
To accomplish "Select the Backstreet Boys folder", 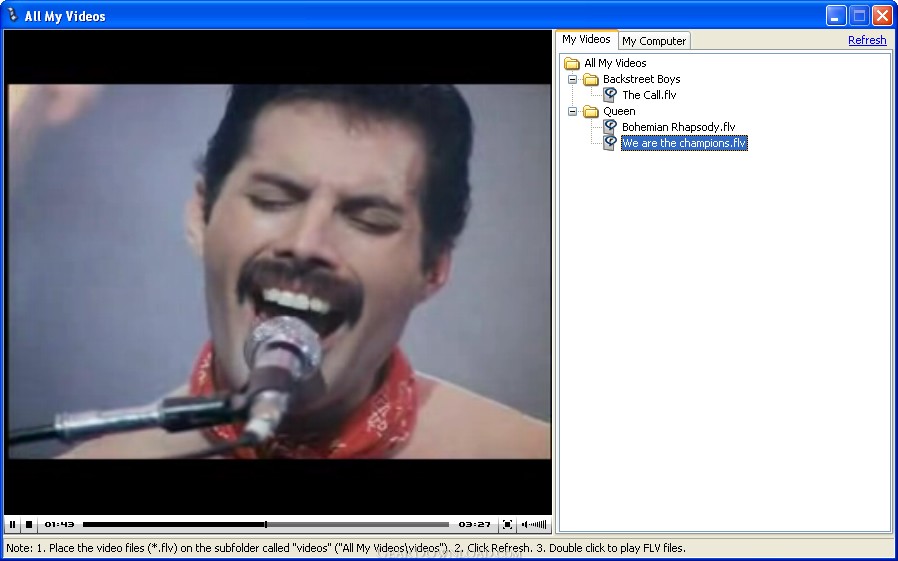I will click(x=641, y=79).
